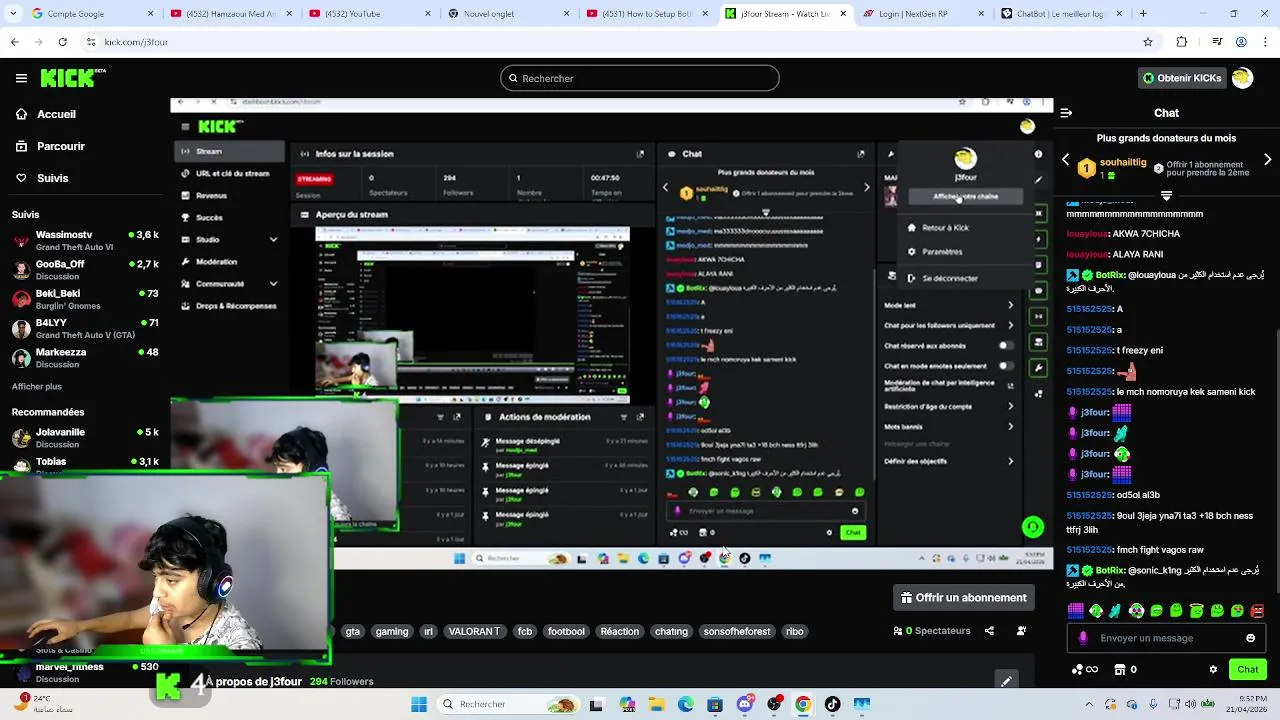Screen dimensions: 1280x720
Task: Click microphone icon in message field
Action: (x=1083, y=638)
